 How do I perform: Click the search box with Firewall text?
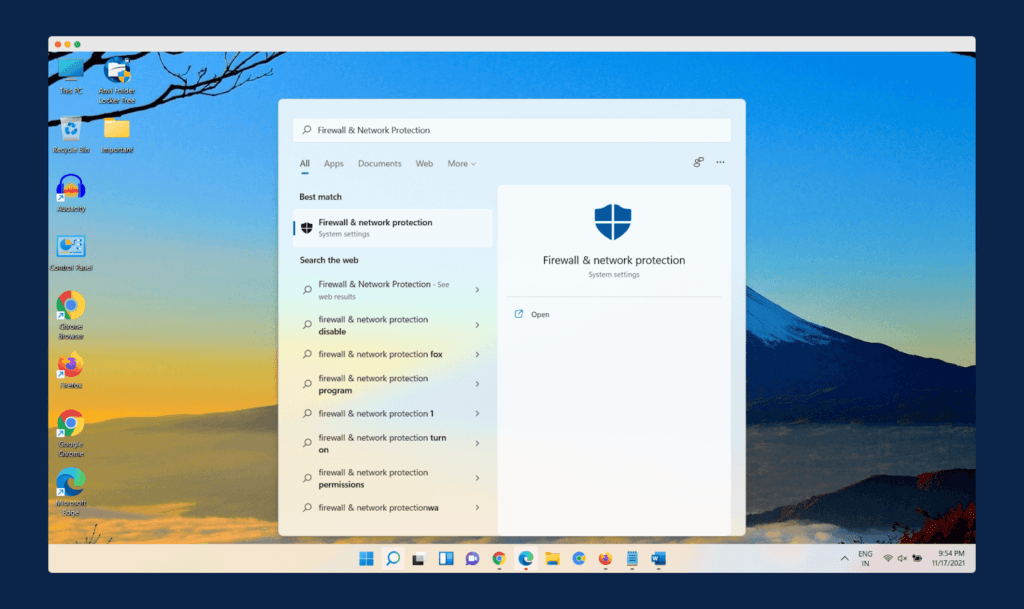coord(512,130)
